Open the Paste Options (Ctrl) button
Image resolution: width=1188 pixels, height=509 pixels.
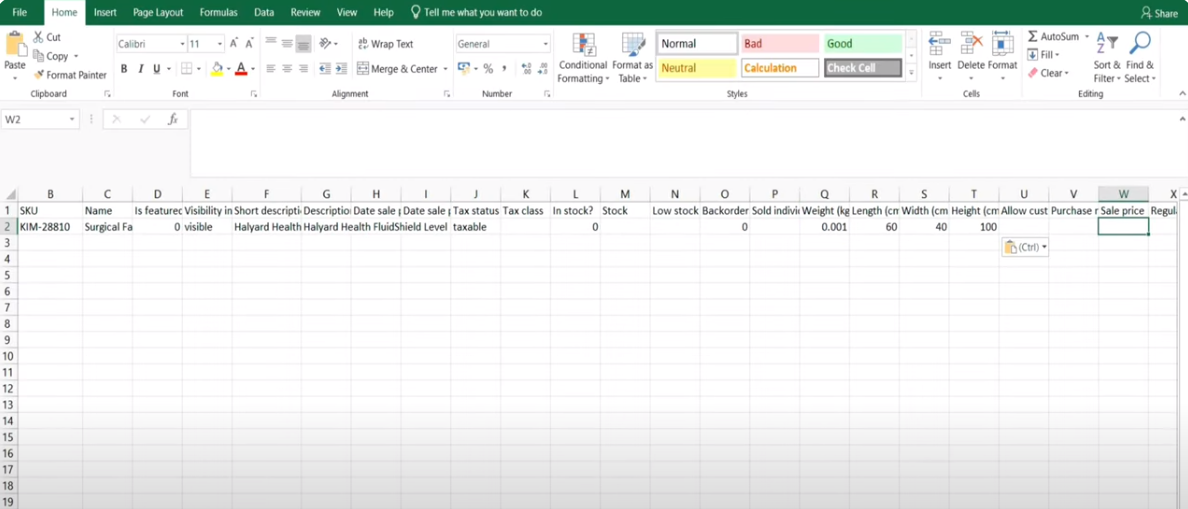1024,247
